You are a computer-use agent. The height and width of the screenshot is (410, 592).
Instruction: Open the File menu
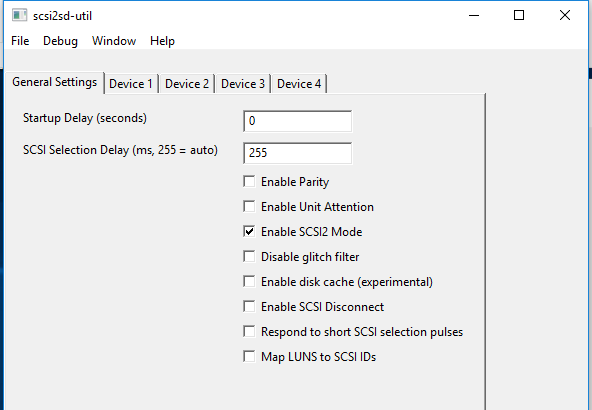(20, 41)
